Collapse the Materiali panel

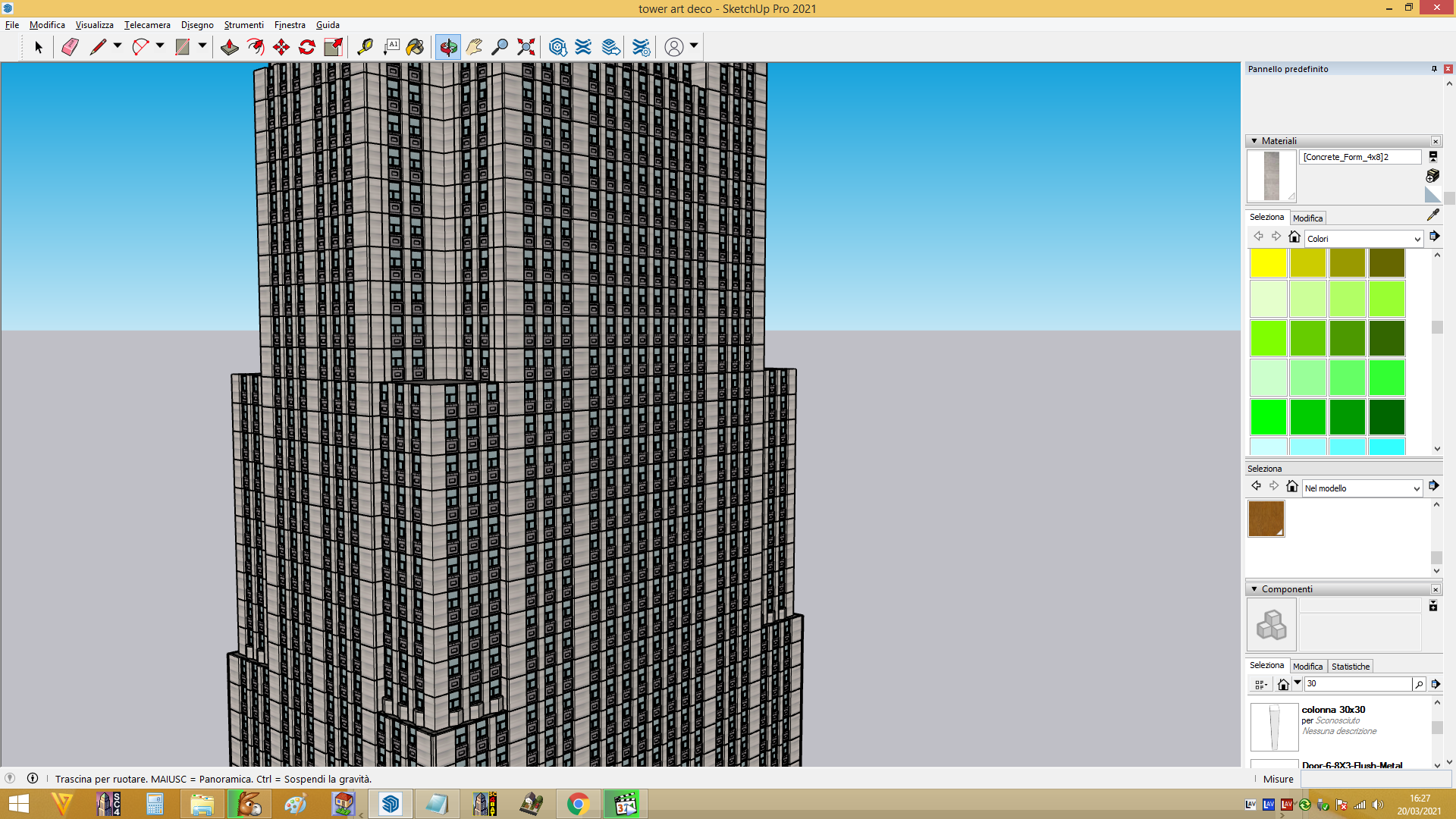tap(1254, 141)
